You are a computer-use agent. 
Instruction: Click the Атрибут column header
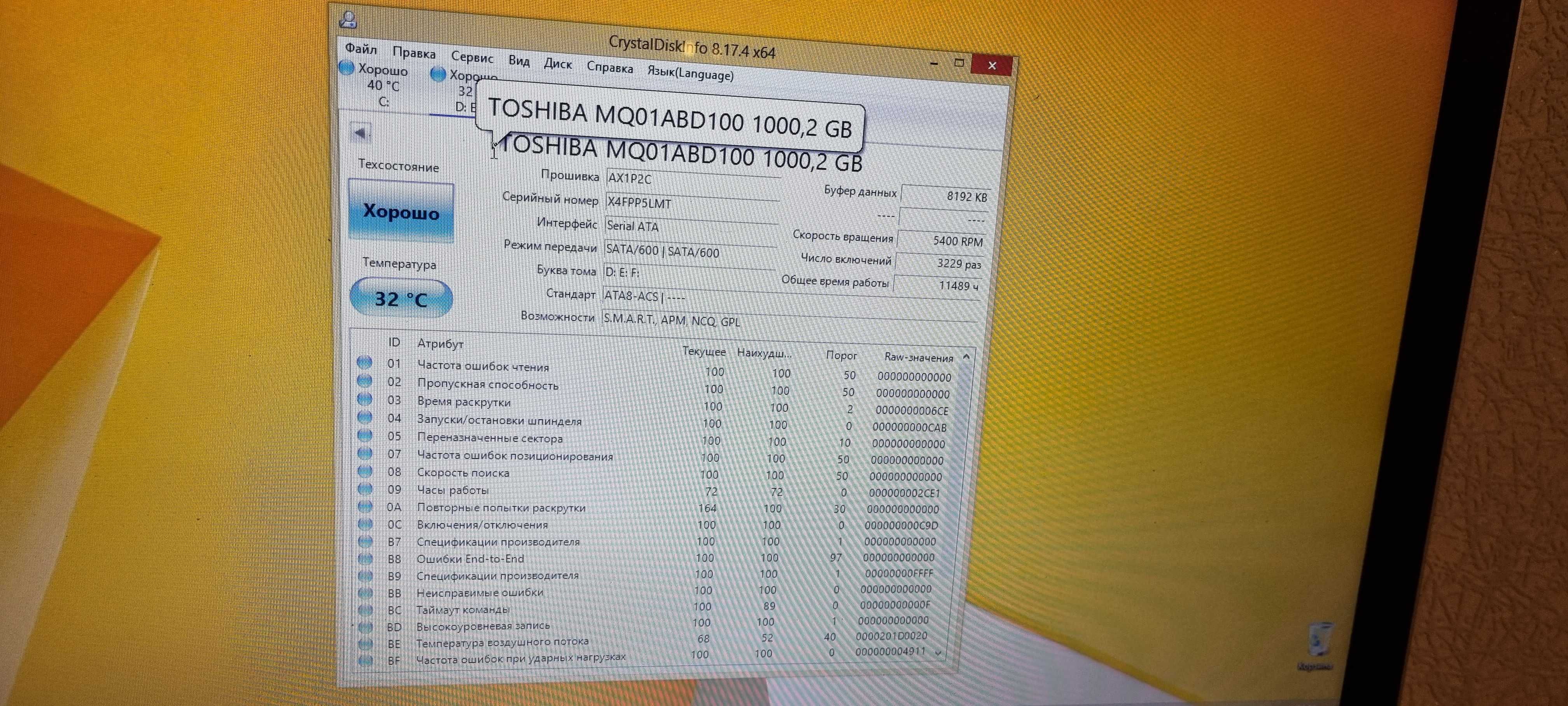(x=440, y=343)
